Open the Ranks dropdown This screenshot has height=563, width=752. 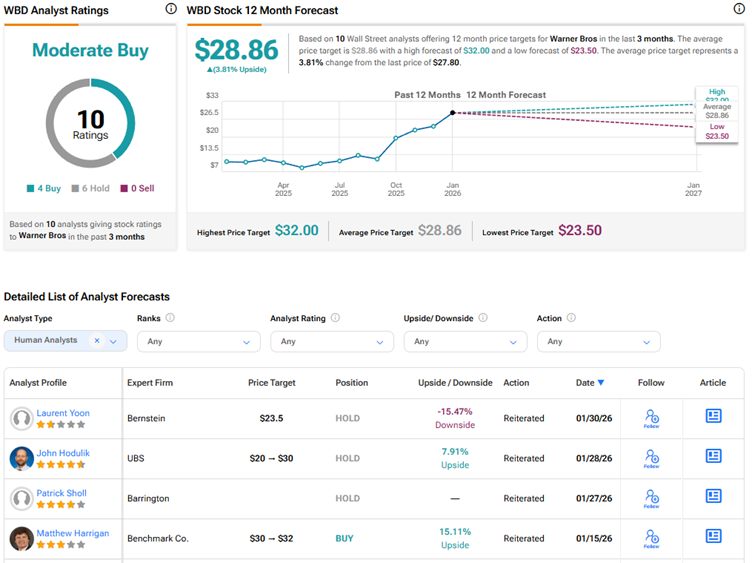point(198,341)
